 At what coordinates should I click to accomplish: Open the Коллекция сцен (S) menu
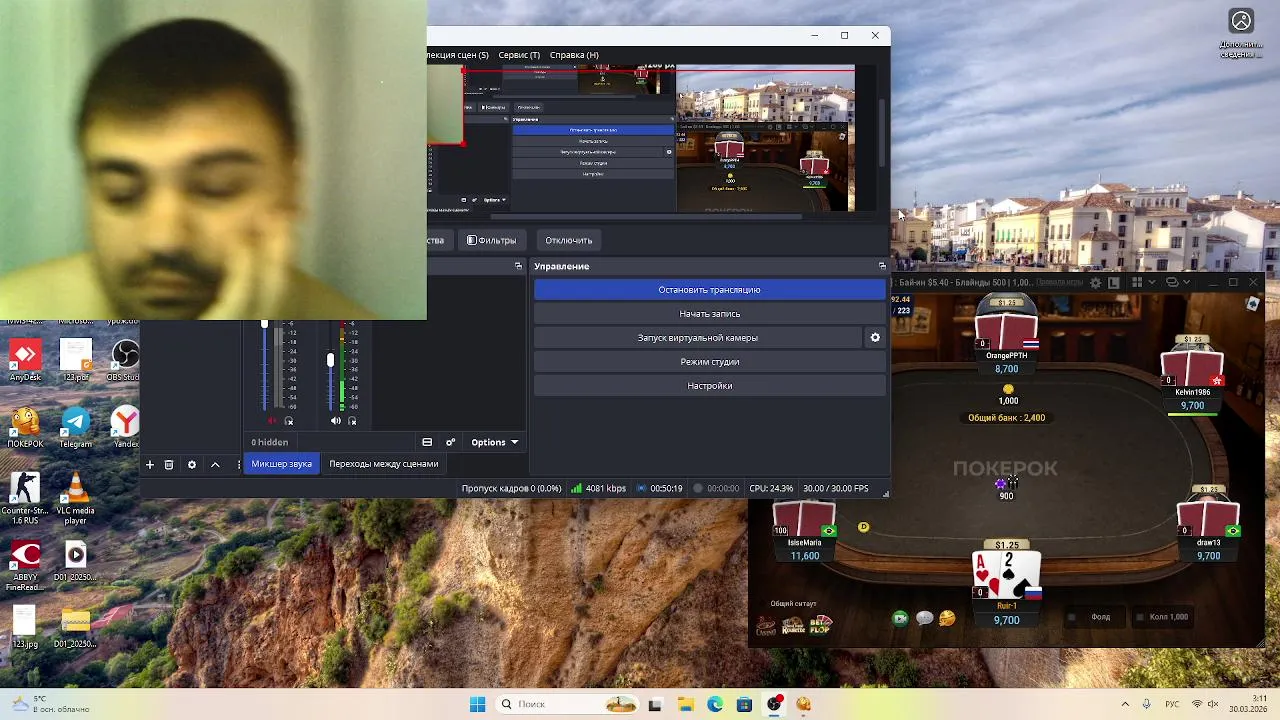458,55
